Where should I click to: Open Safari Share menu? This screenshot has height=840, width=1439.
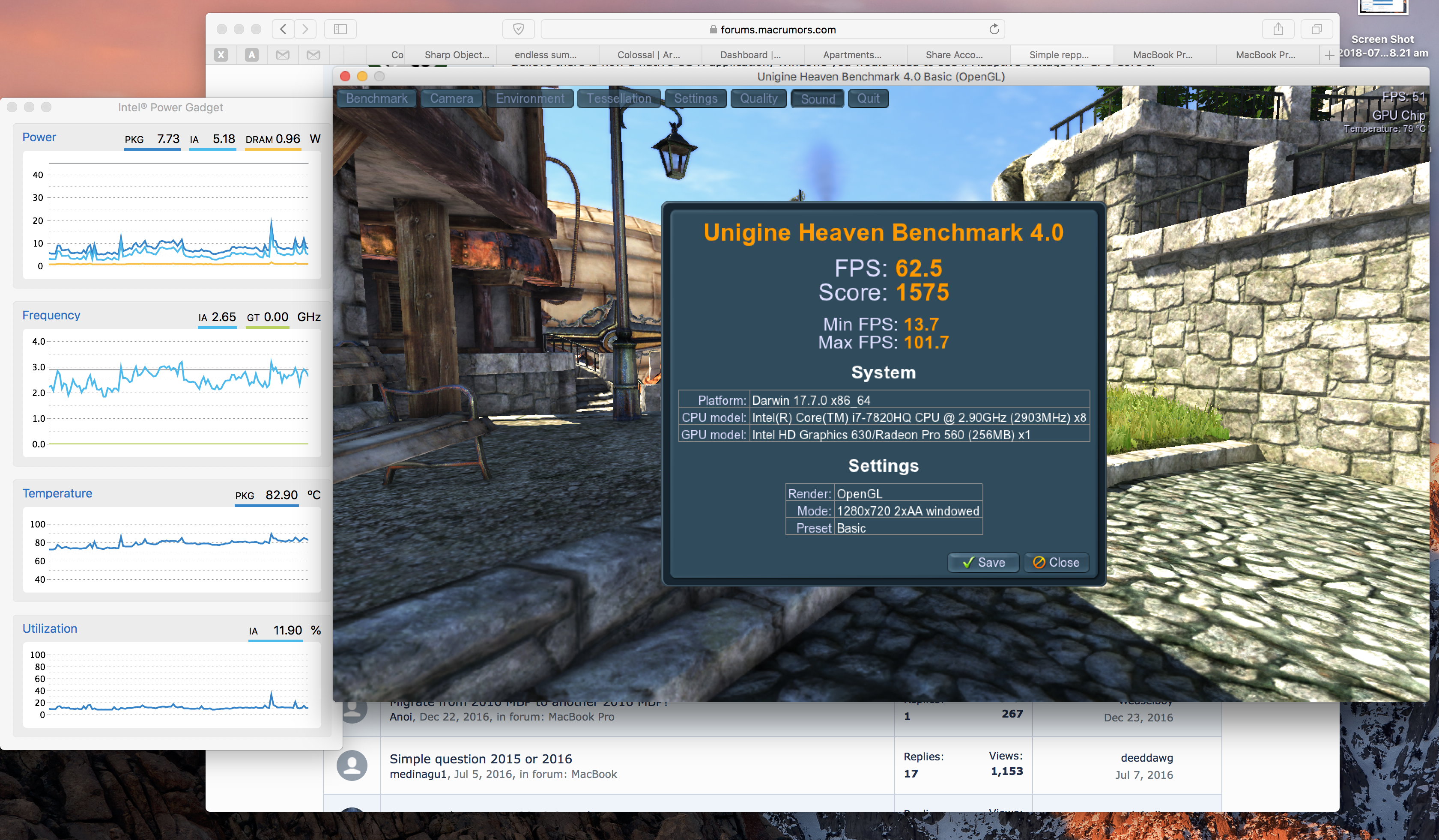[1278, 29]
